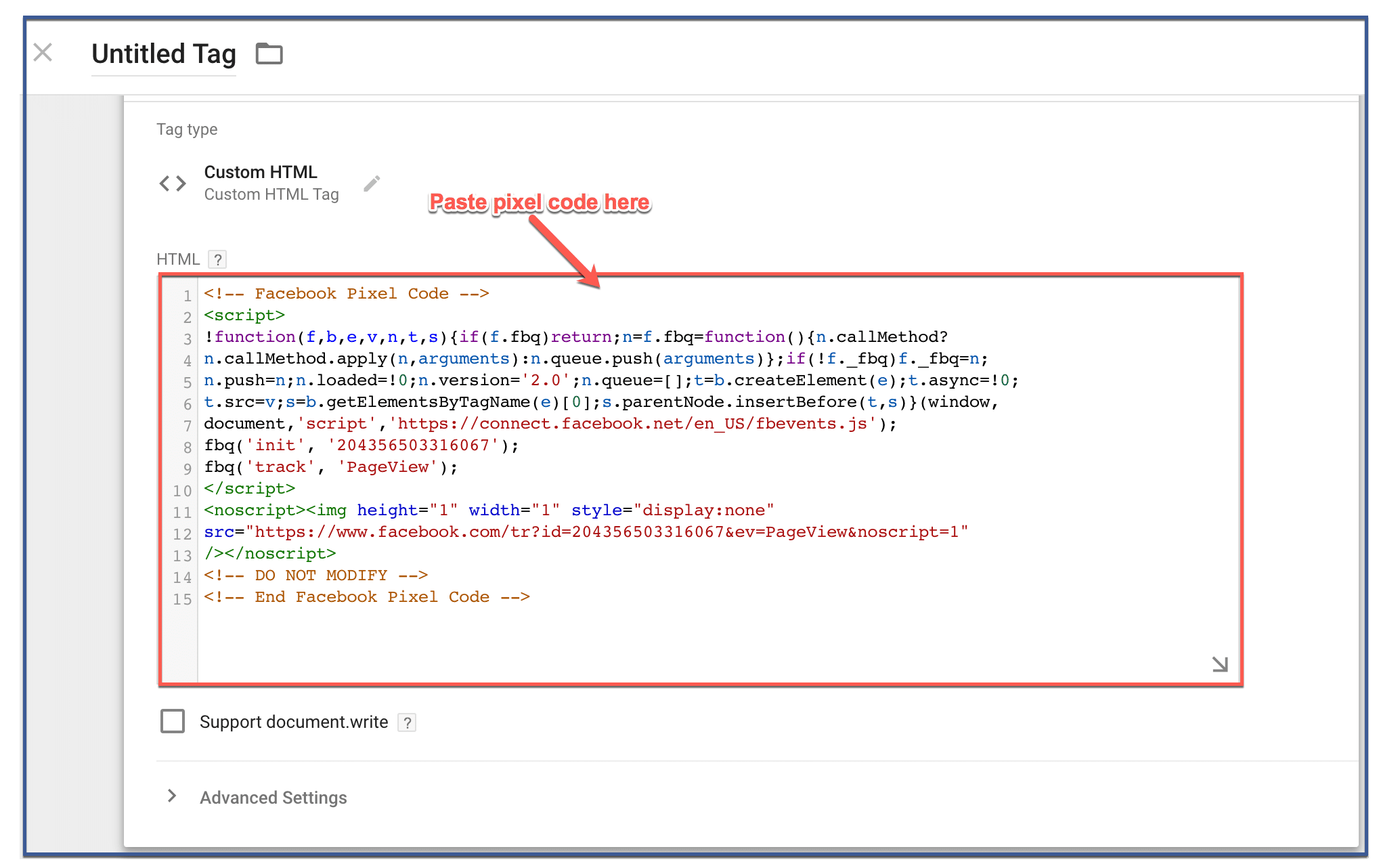
Task: Open the help icon next to HTML label
Action: pyautogui.click(x=217, y=259)
